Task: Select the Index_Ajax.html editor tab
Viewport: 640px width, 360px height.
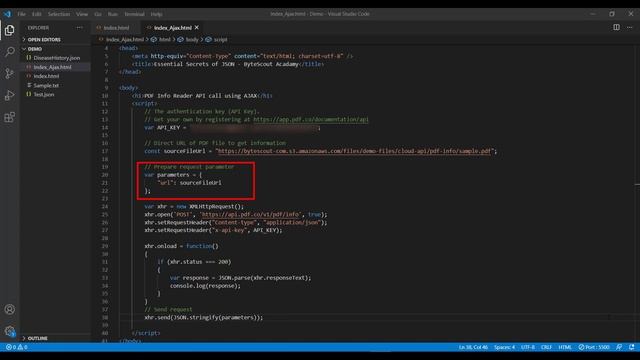Action: (x=173, y=28)
